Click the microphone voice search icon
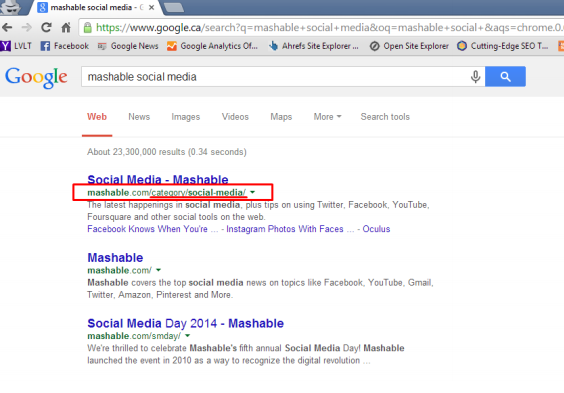The image size is (564, 393). coord(476,77)
